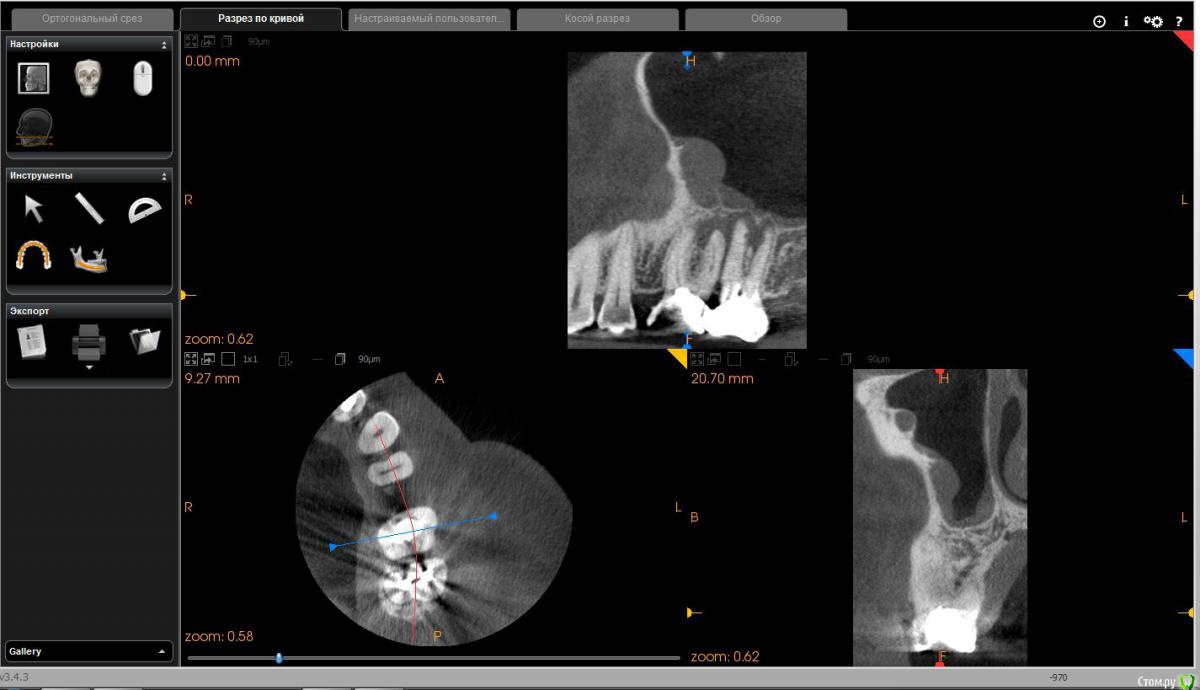
Task: Open the Косой разрез tab
Action: point(597,19)
